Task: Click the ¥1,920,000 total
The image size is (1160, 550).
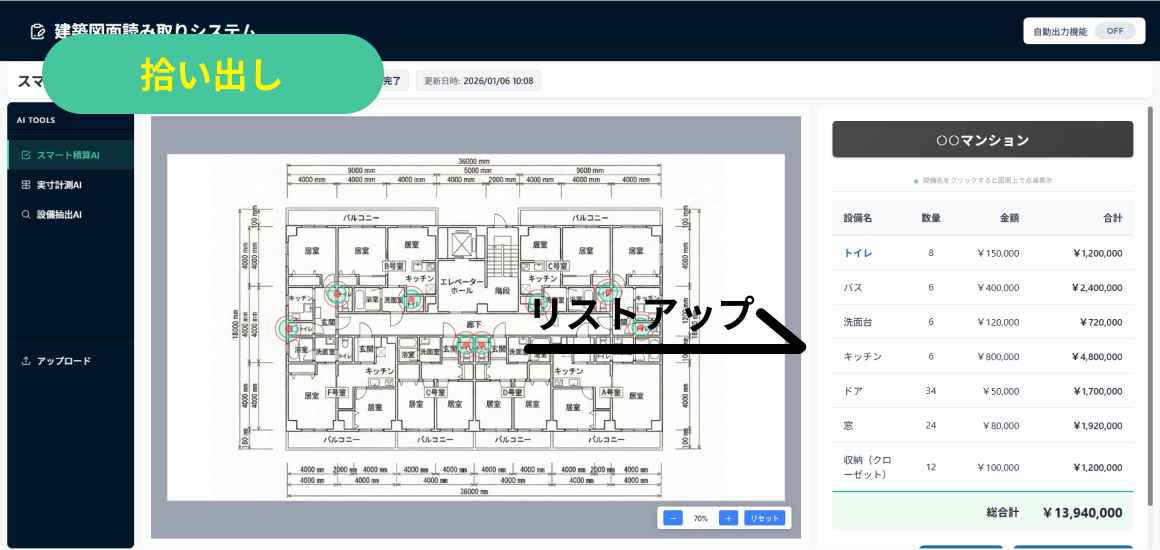Action: (x=1098, y=426)
